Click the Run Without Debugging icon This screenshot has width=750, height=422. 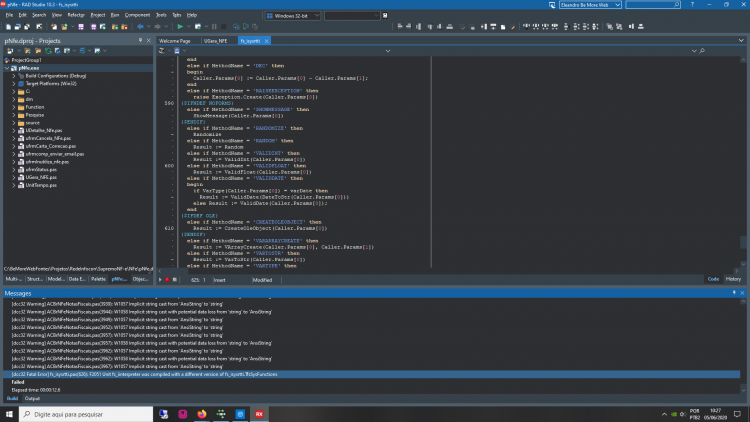198,27
